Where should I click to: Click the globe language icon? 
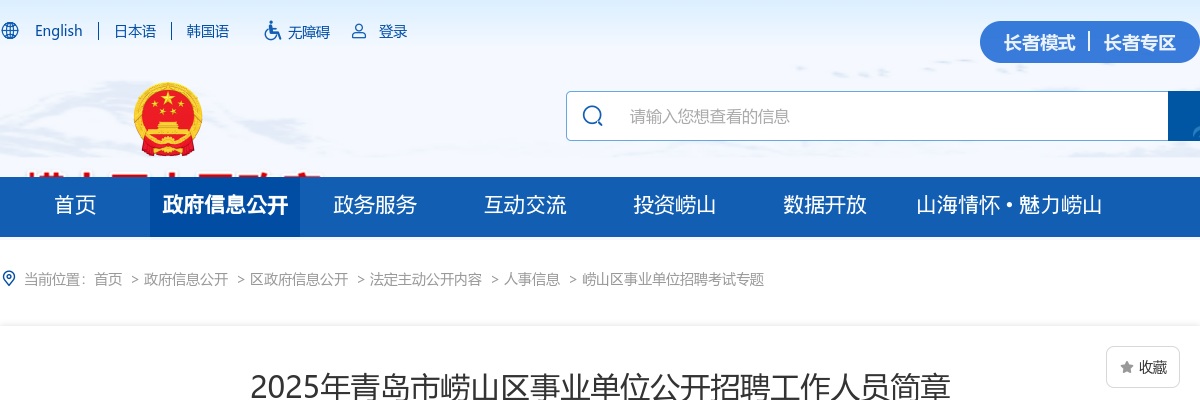click(10, 31)
